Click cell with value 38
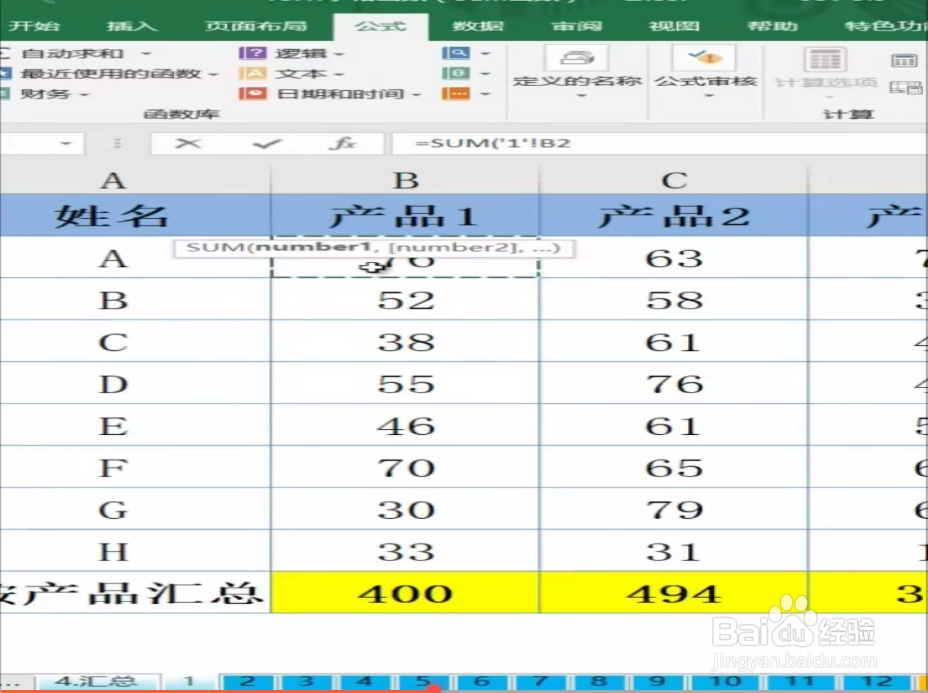 (405, 342)
